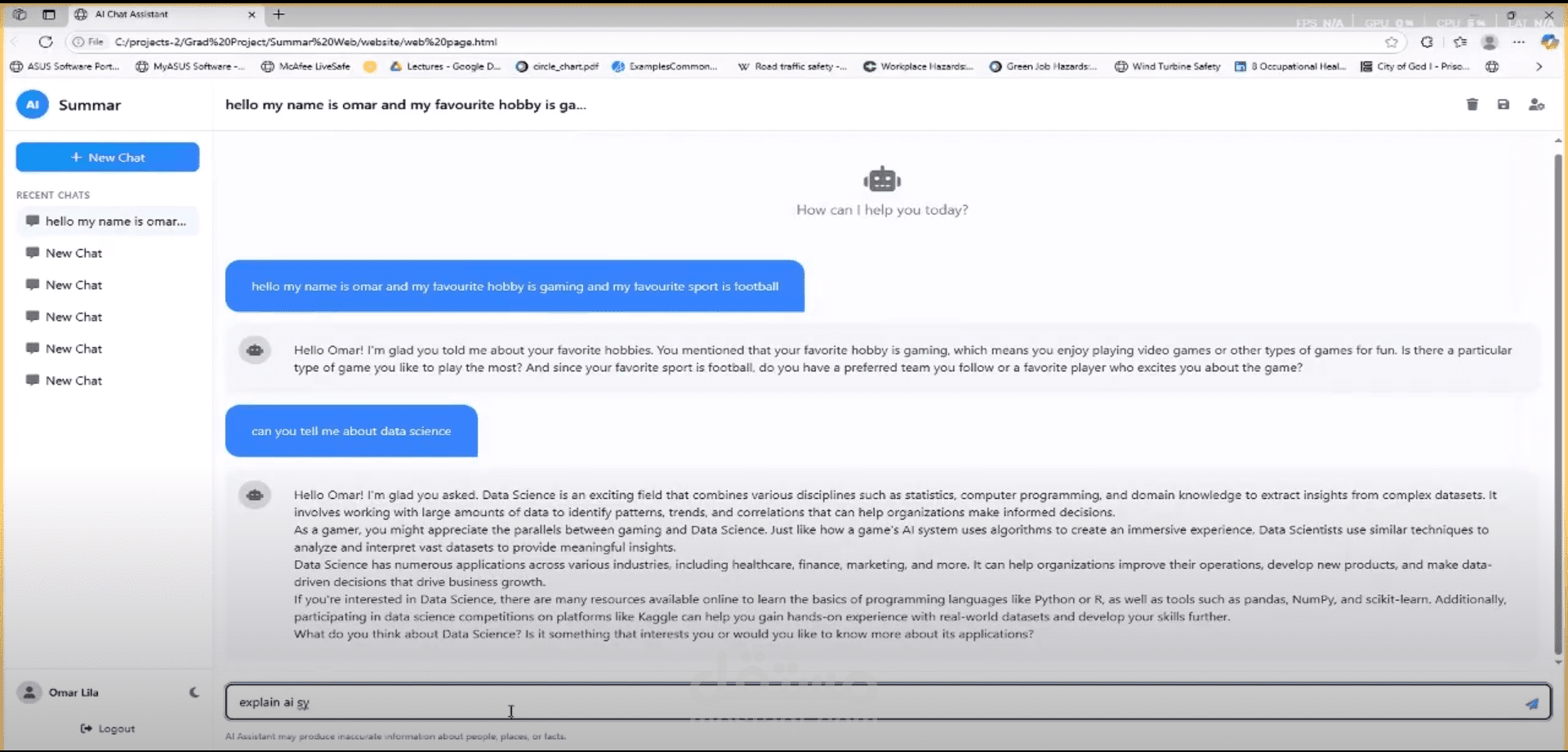This screenshot has width=1568, height=752.
Task: Click the Logout link
Action: (x=108, y=728)
